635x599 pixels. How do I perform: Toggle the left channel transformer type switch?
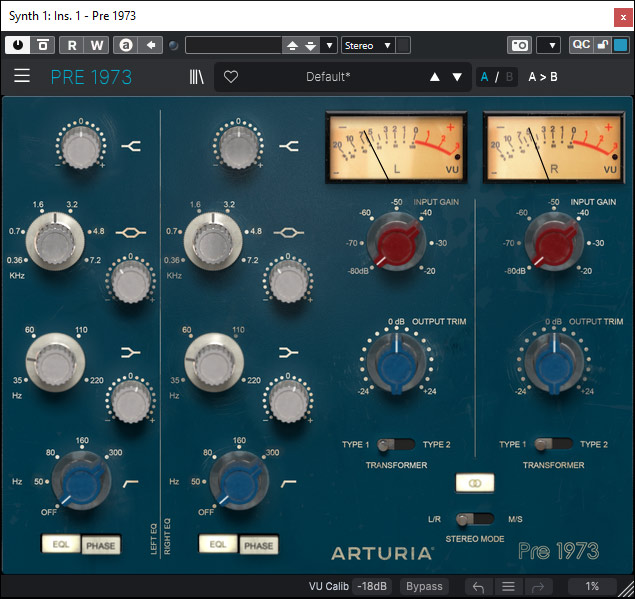click(x=396, y=444)
